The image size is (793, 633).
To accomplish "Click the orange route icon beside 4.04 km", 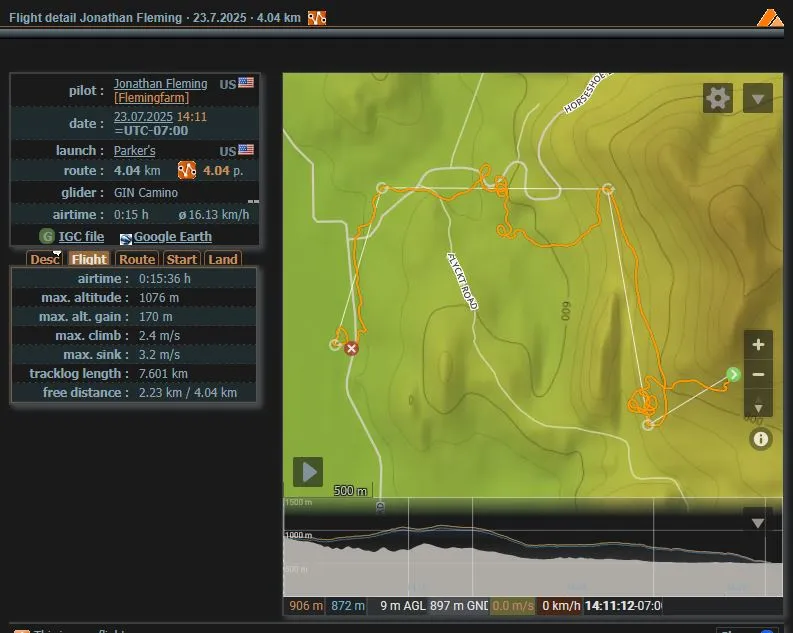I will pyautogui.click(x=187, y=170).
